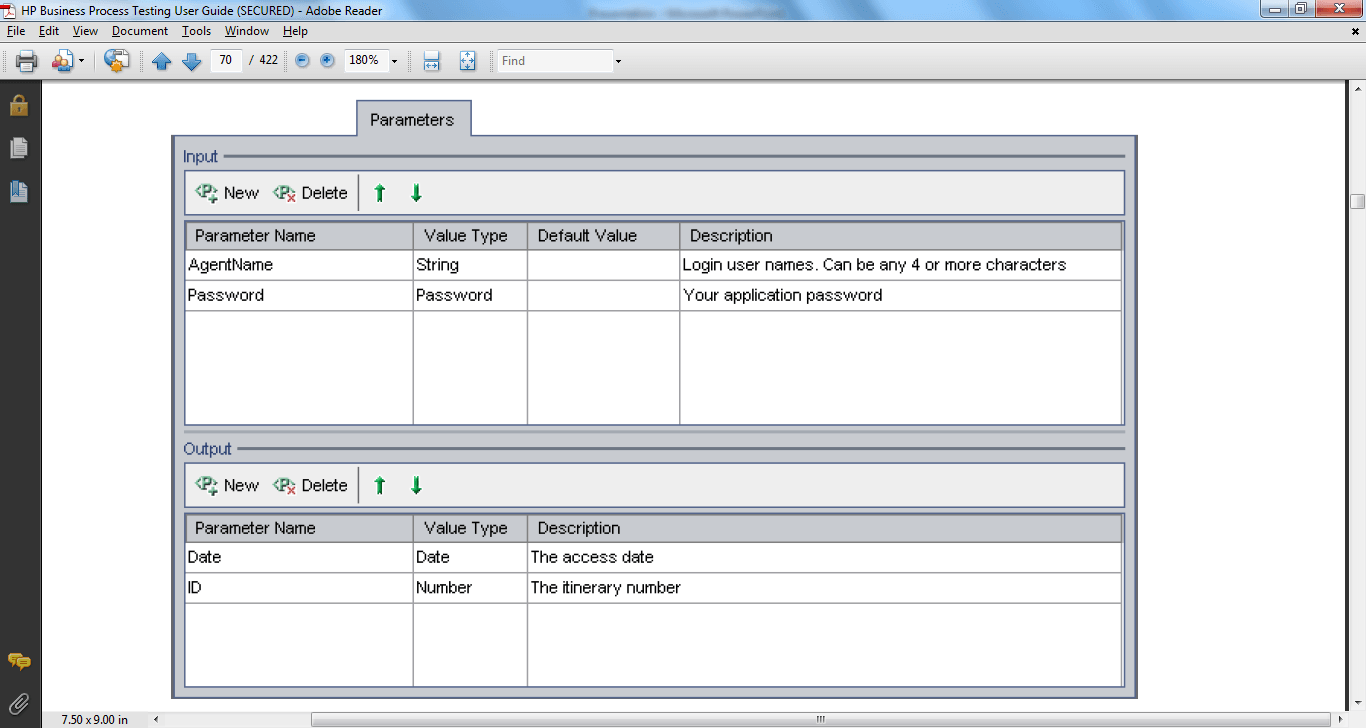Expand the Find options dropdown arrow
The height and width of the screenshot is (728, 1366).
click(x=618, y=61)
